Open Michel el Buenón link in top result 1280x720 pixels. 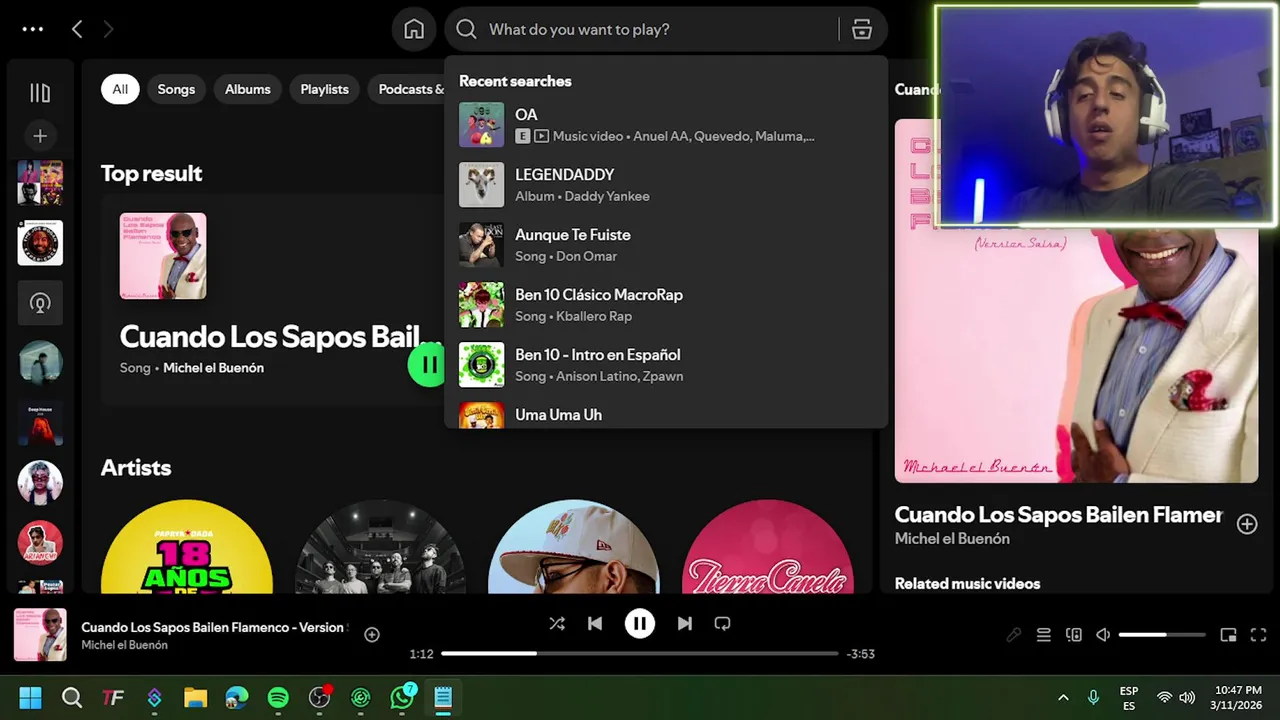click(x=213, y=368)
